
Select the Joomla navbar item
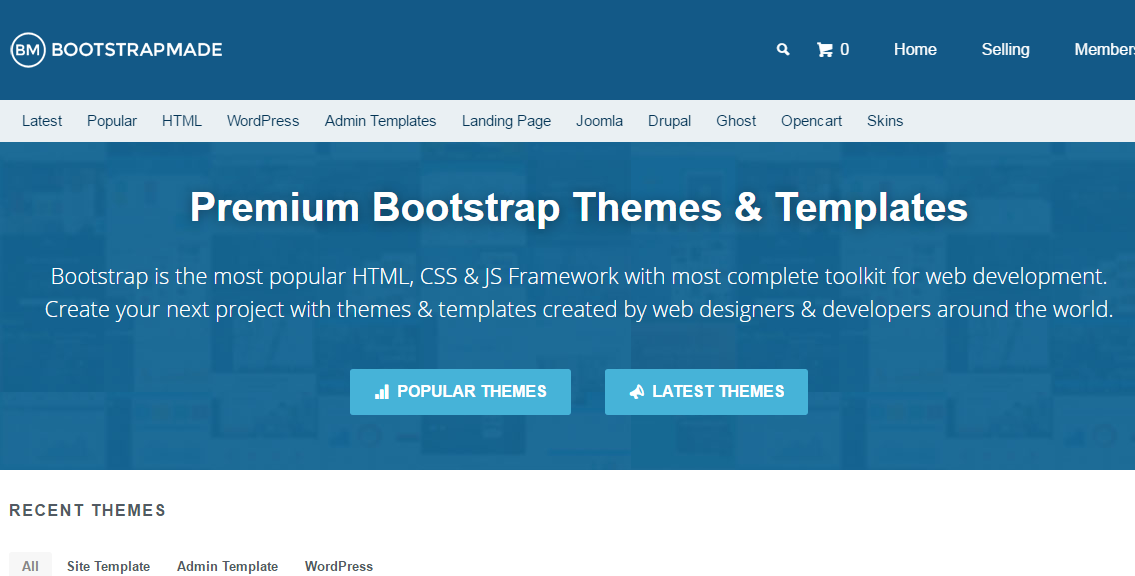(599, 120)
